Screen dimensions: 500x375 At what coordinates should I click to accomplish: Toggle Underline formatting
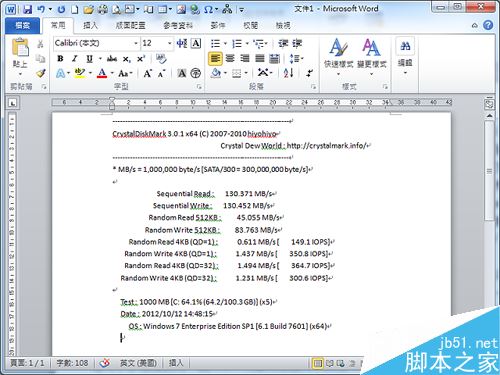click(89, 59)
